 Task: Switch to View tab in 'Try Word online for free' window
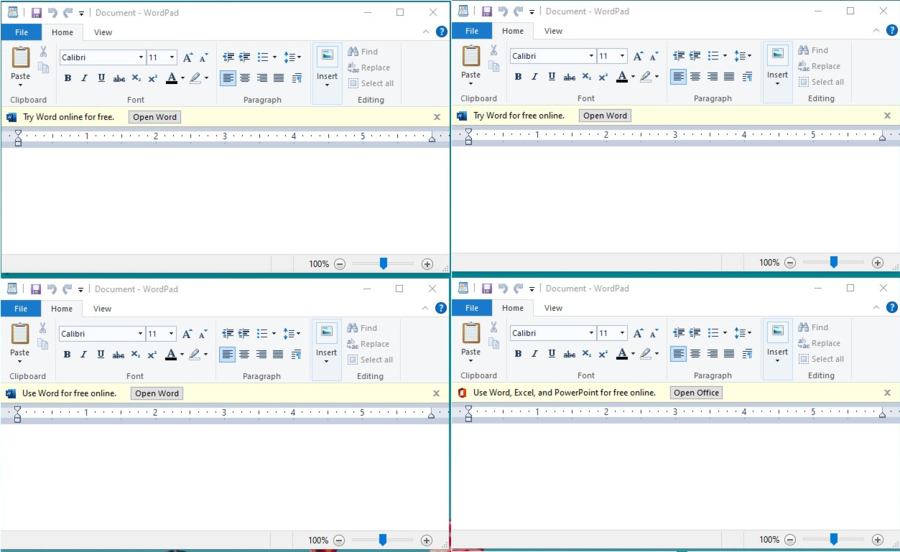point(103,32)
